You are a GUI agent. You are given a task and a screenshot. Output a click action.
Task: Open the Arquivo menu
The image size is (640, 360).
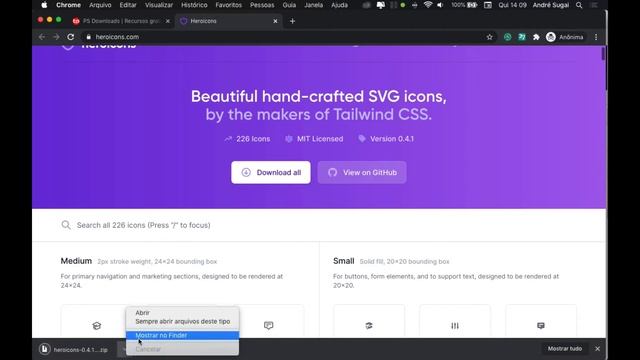100,5
